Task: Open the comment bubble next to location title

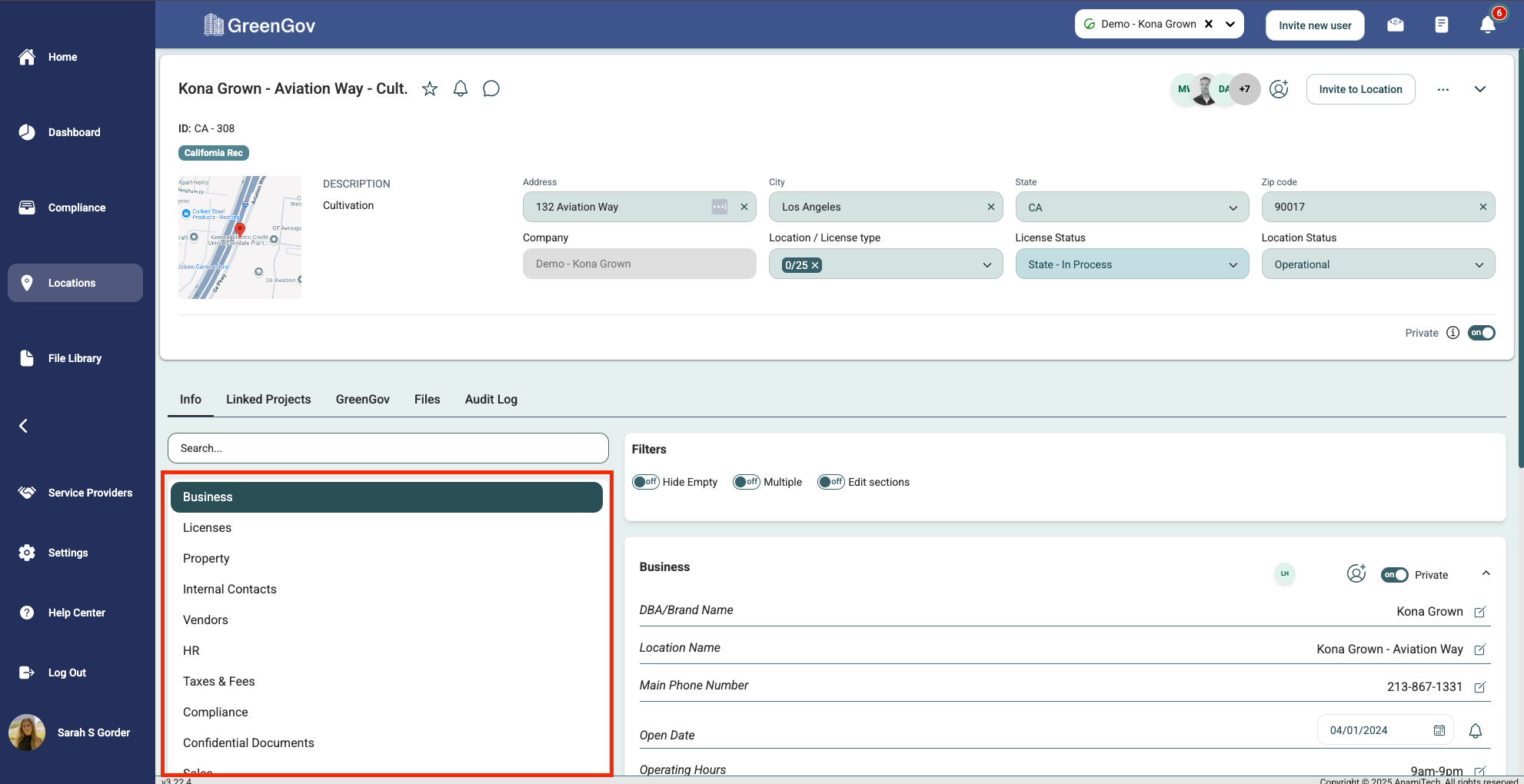Action: pos(491,89)
